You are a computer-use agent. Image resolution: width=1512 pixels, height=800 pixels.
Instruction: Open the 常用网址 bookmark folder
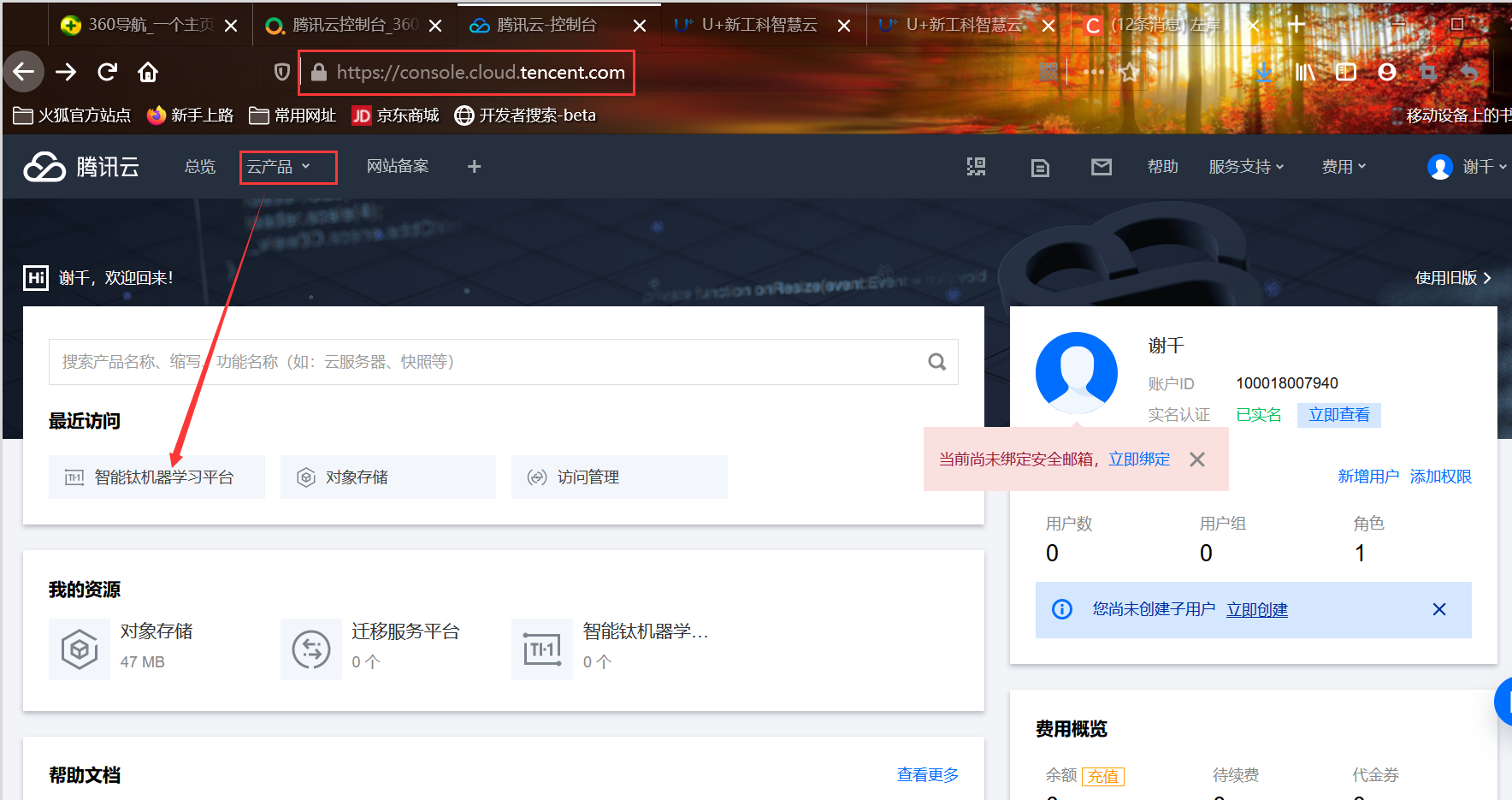(x=292, y=116)
